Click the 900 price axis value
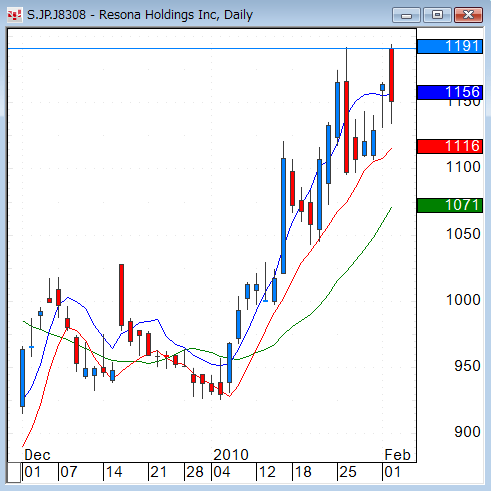The image size is (491, 491). (x=467, y=432)
